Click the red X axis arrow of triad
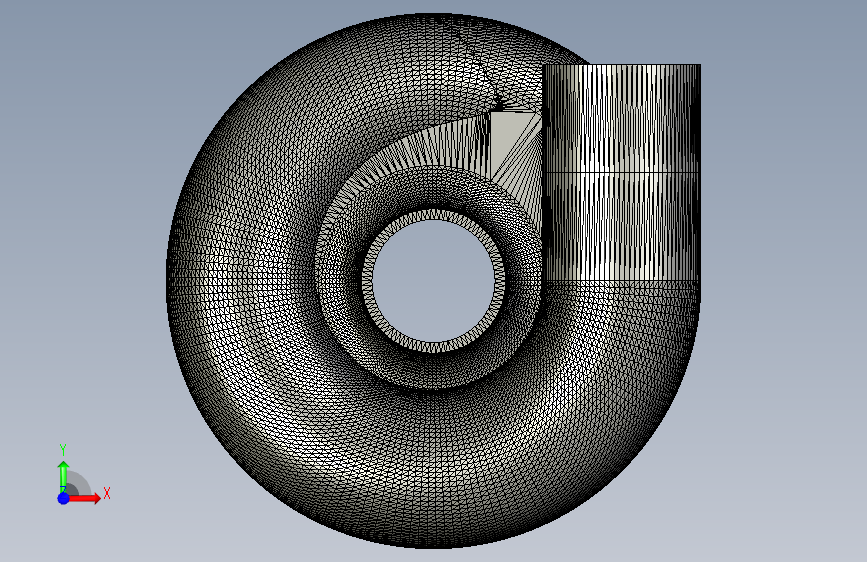 84,498
